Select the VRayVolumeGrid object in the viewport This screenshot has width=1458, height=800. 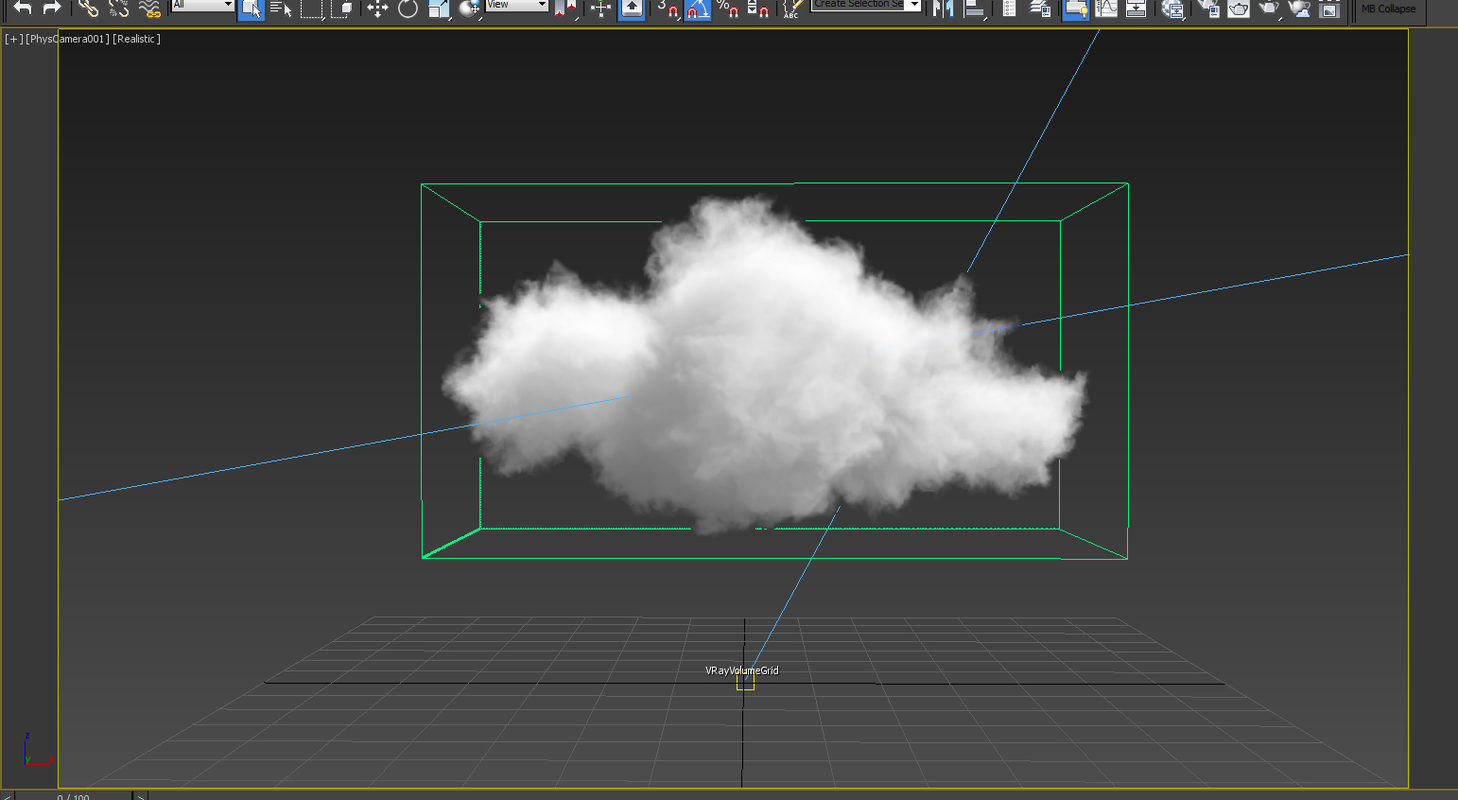[743, 683]
